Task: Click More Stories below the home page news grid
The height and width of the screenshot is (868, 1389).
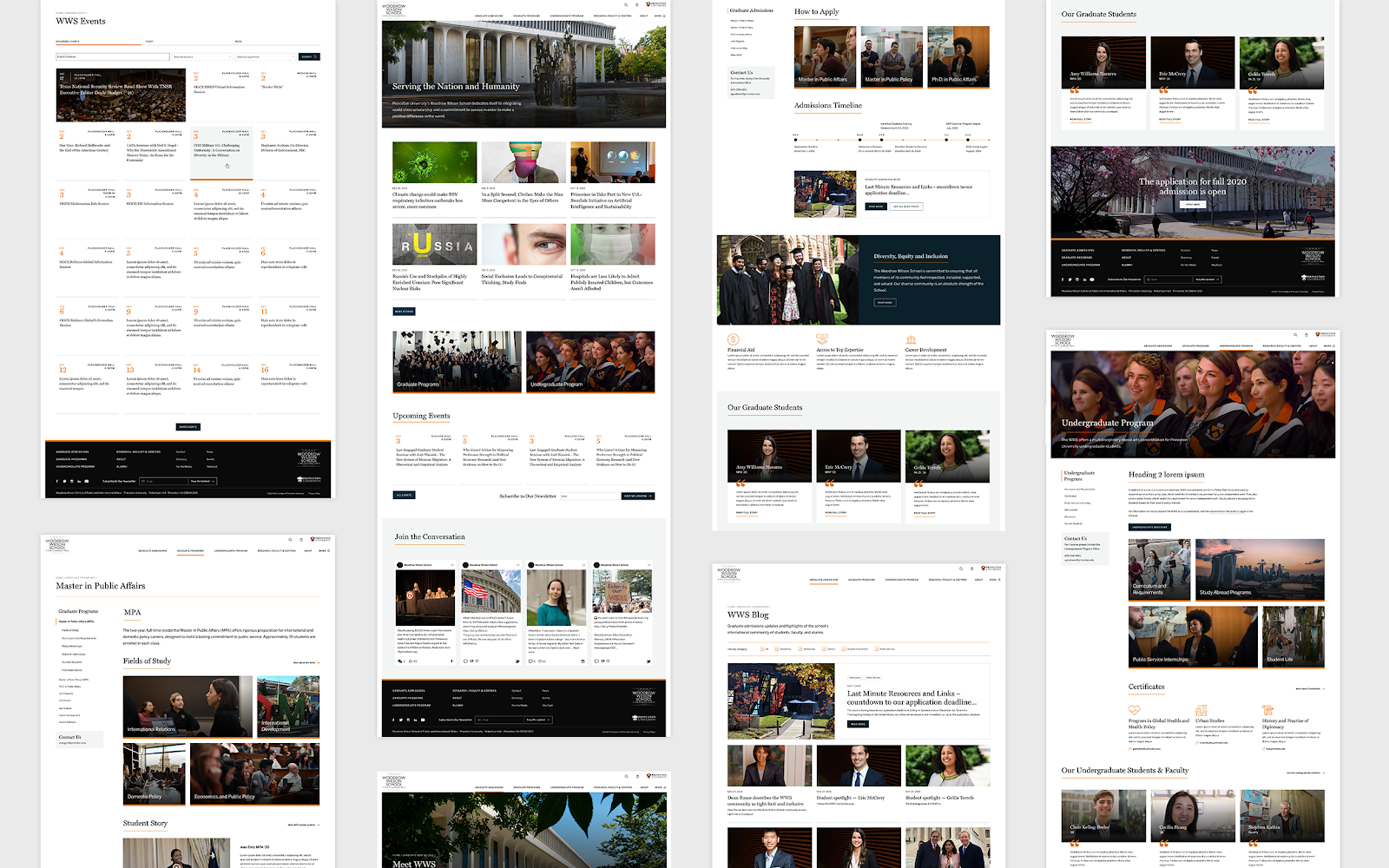Action: point(404,311)
